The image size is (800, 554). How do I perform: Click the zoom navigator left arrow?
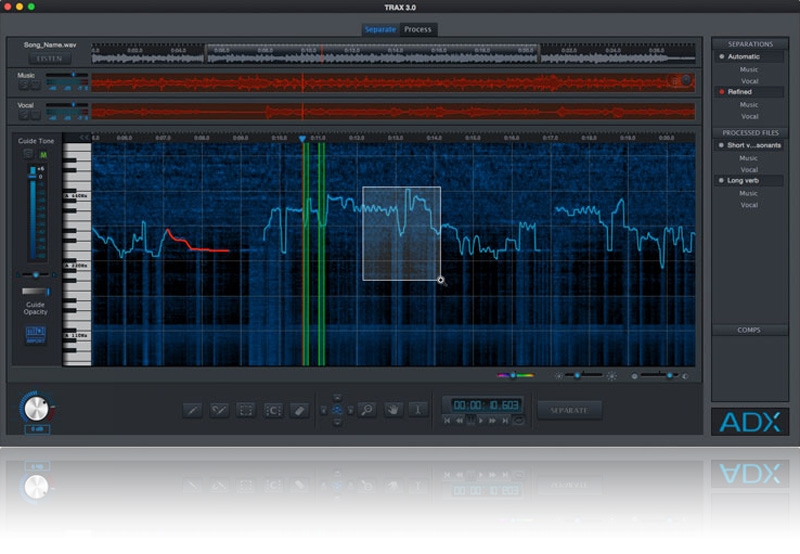pos(323,410)
